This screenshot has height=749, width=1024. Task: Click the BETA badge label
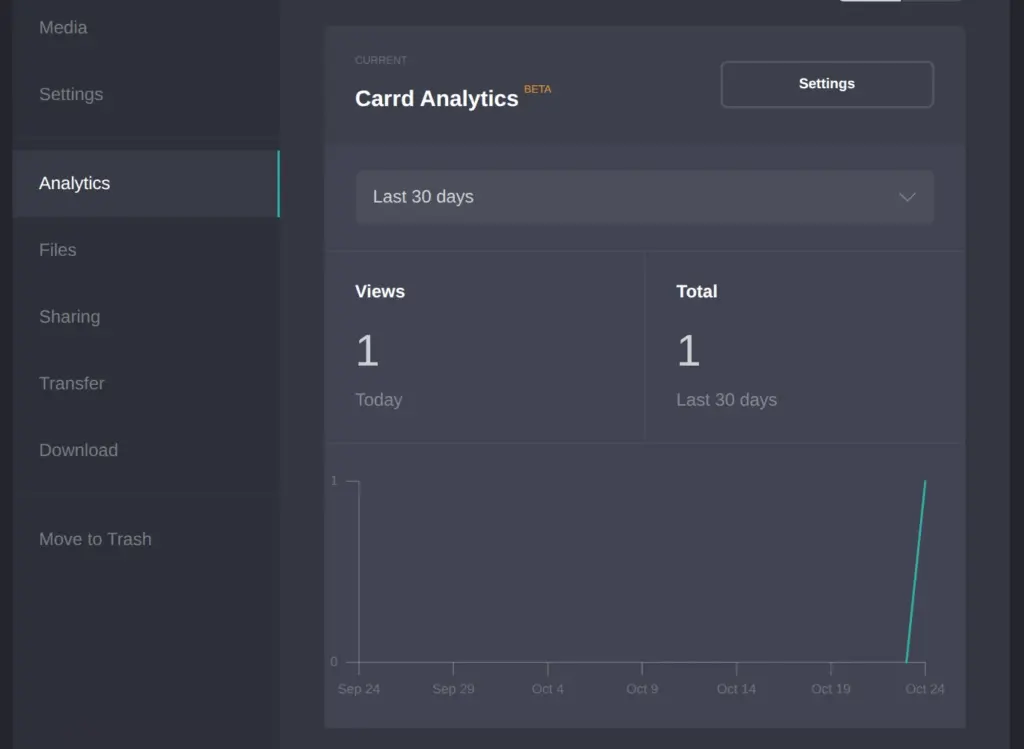click(537, 89)
